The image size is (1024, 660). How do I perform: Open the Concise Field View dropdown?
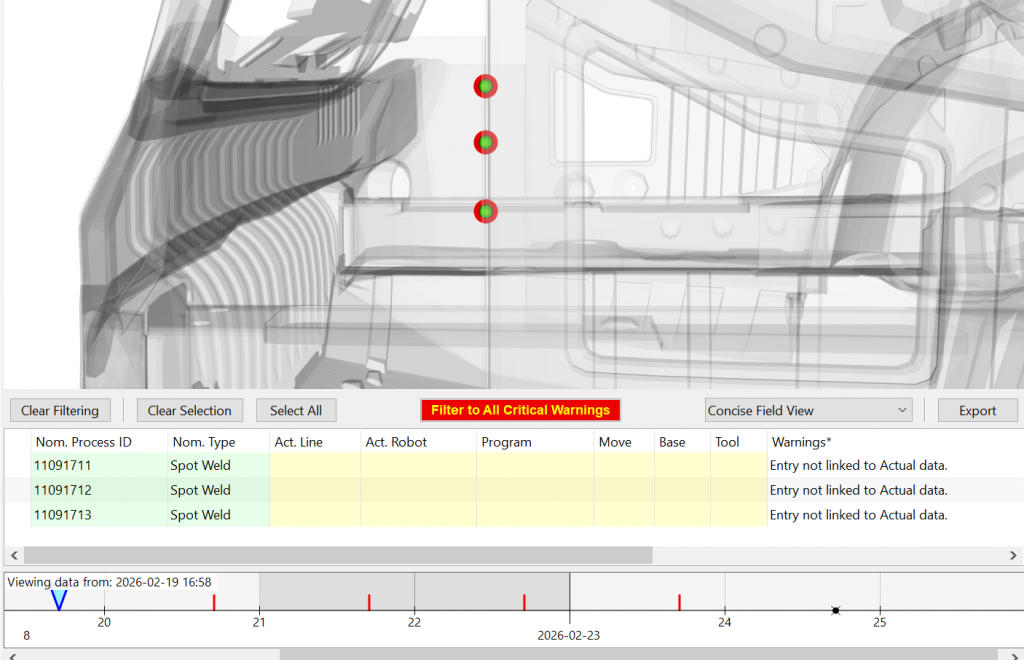coord(808,410)
